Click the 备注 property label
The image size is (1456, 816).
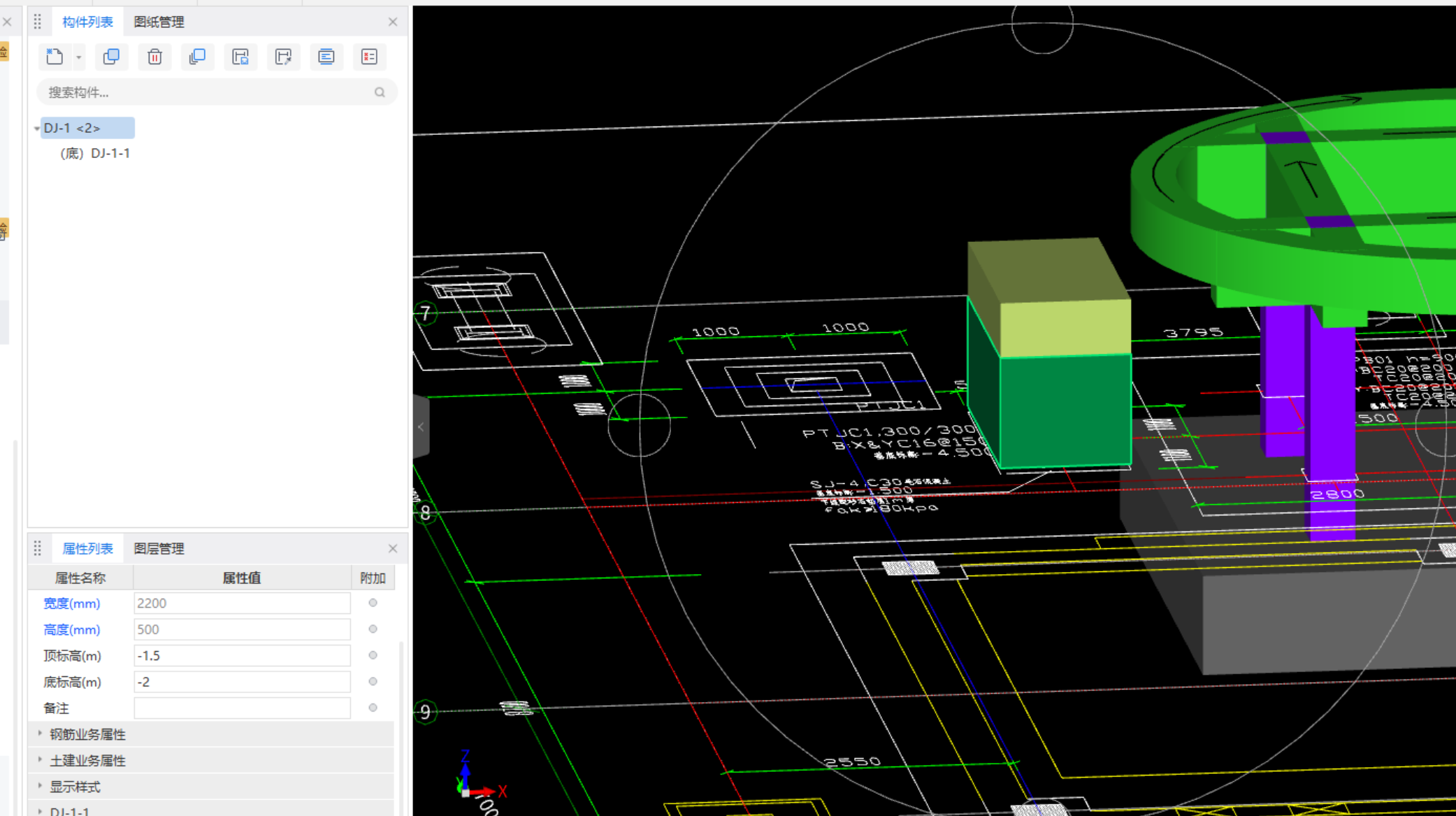56,708
